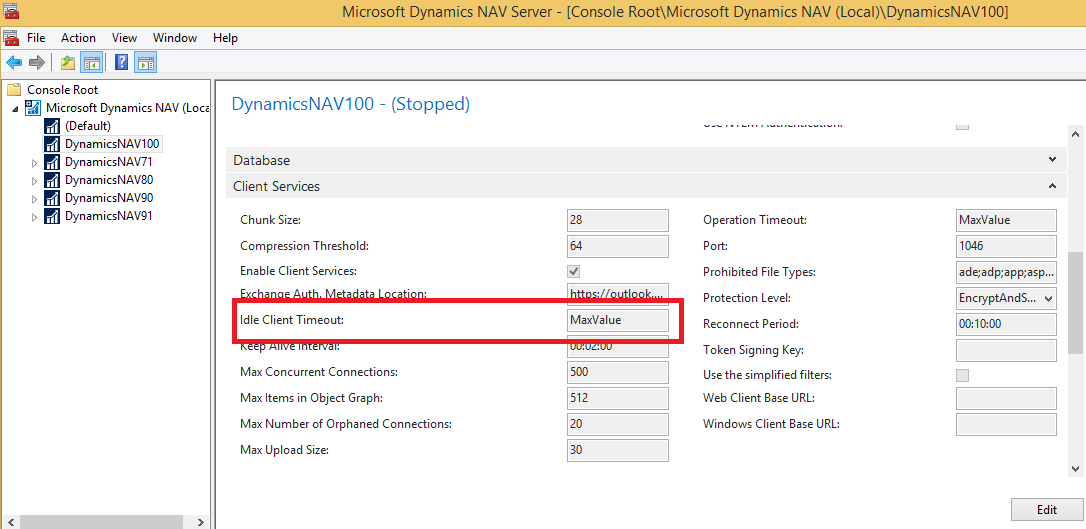Screen dimensions: 1086x529
Task: Expand the DynamicsNAV91 tree node
Action: point(35,217)
